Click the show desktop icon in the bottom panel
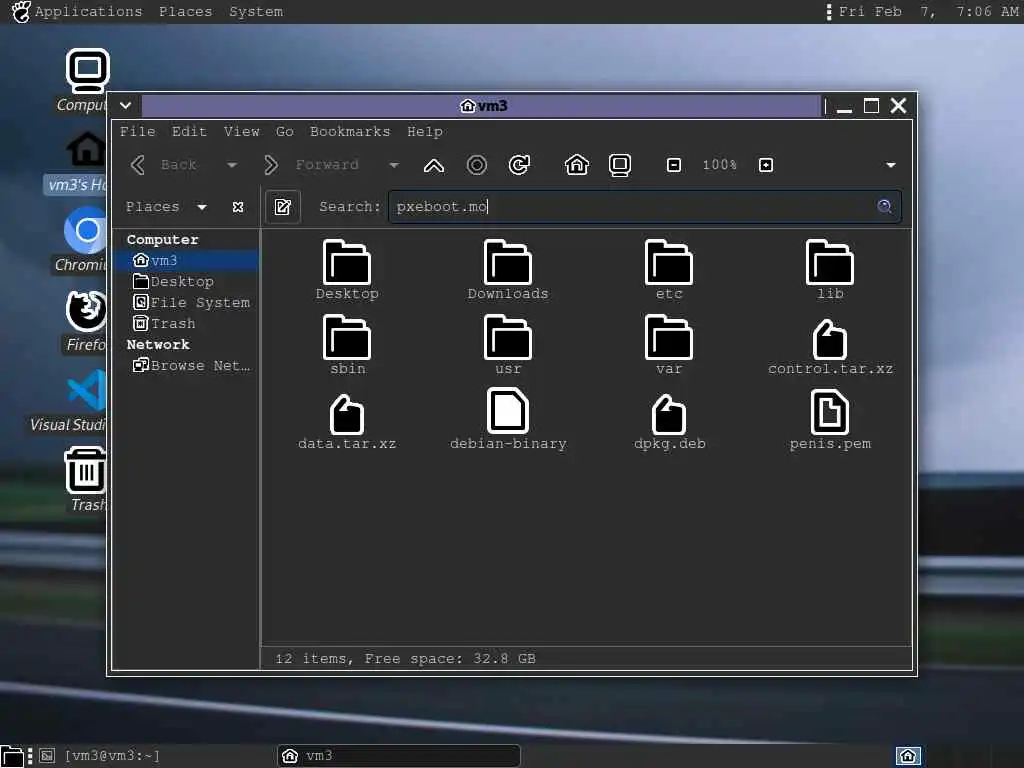 [x=12, y=756]
